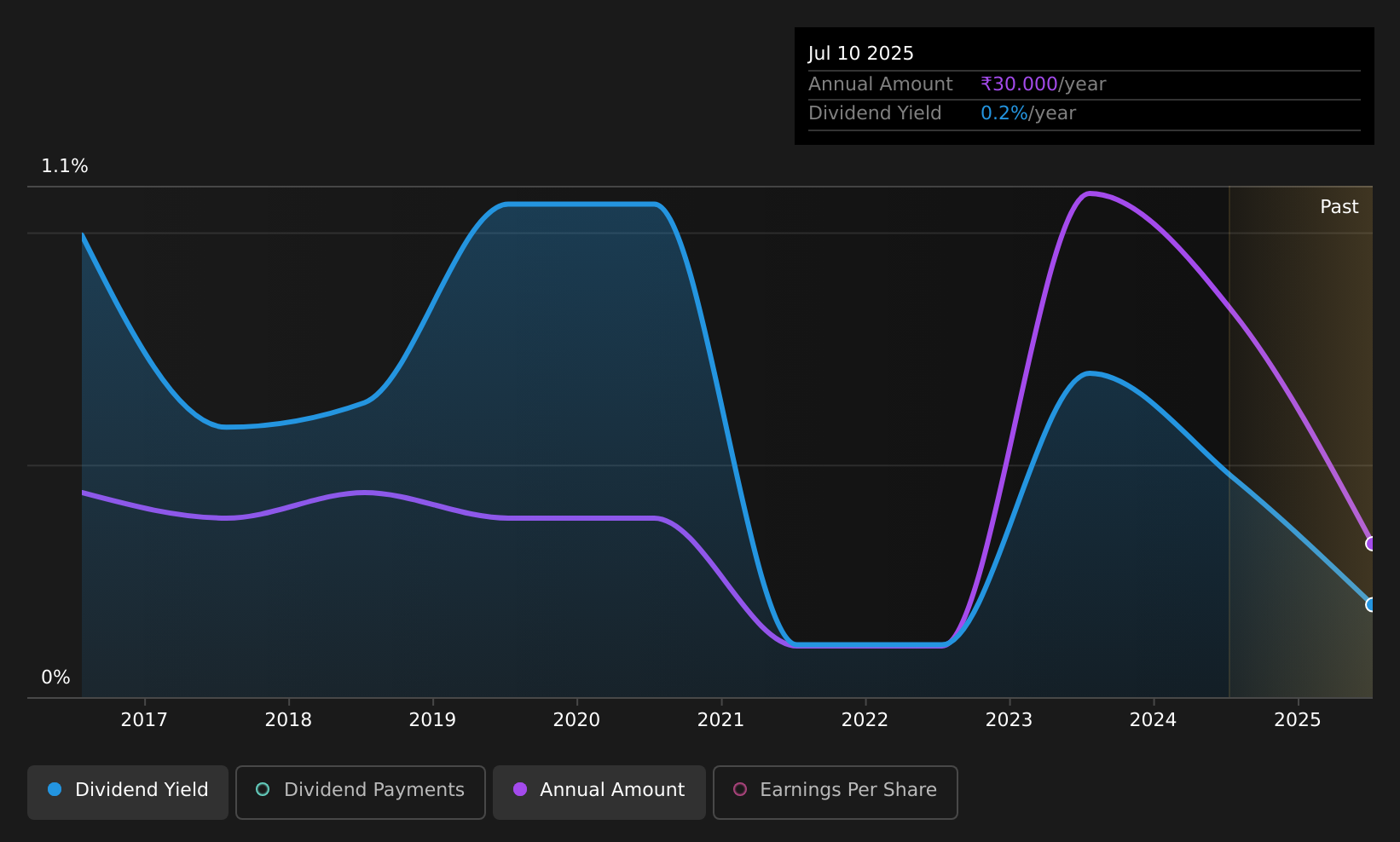The width and height of the screenshot is (1400, 842).
Task: Click the pink Earnings Per Share circle icon
Action: (740, 789)
